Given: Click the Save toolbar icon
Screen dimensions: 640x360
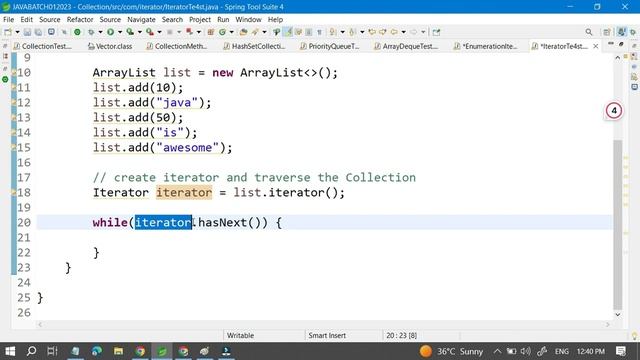Looking at the screenshot, I should point(27,32).
